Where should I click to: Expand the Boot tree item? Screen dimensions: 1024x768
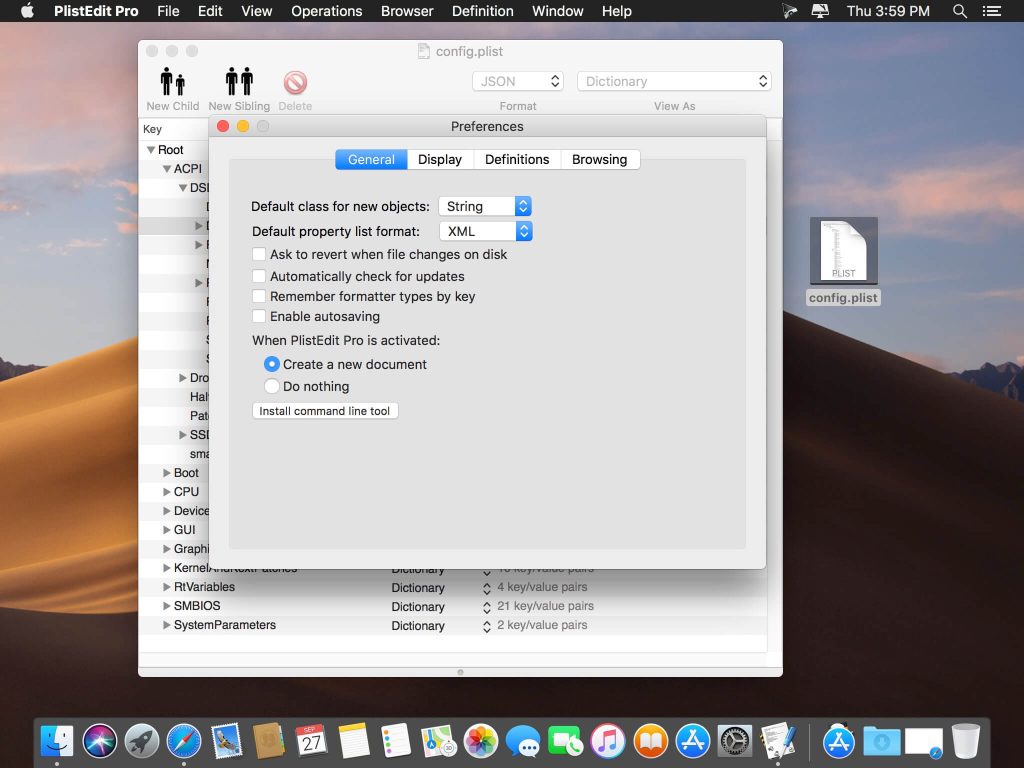(166, 472)
